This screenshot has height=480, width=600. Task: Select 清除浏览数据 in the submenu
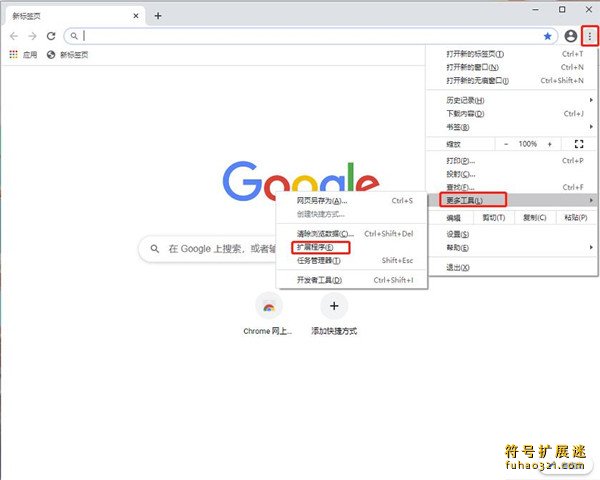[x=351, y=233]
